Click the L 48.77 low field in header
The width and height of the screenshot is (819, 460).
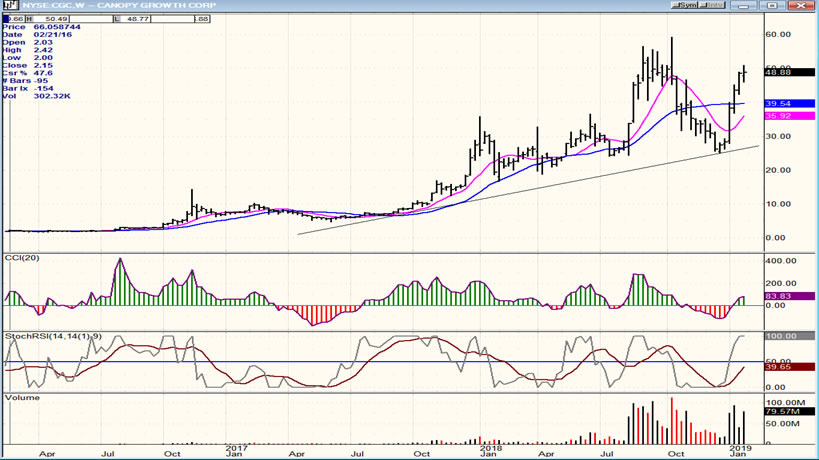pos(135,19)
